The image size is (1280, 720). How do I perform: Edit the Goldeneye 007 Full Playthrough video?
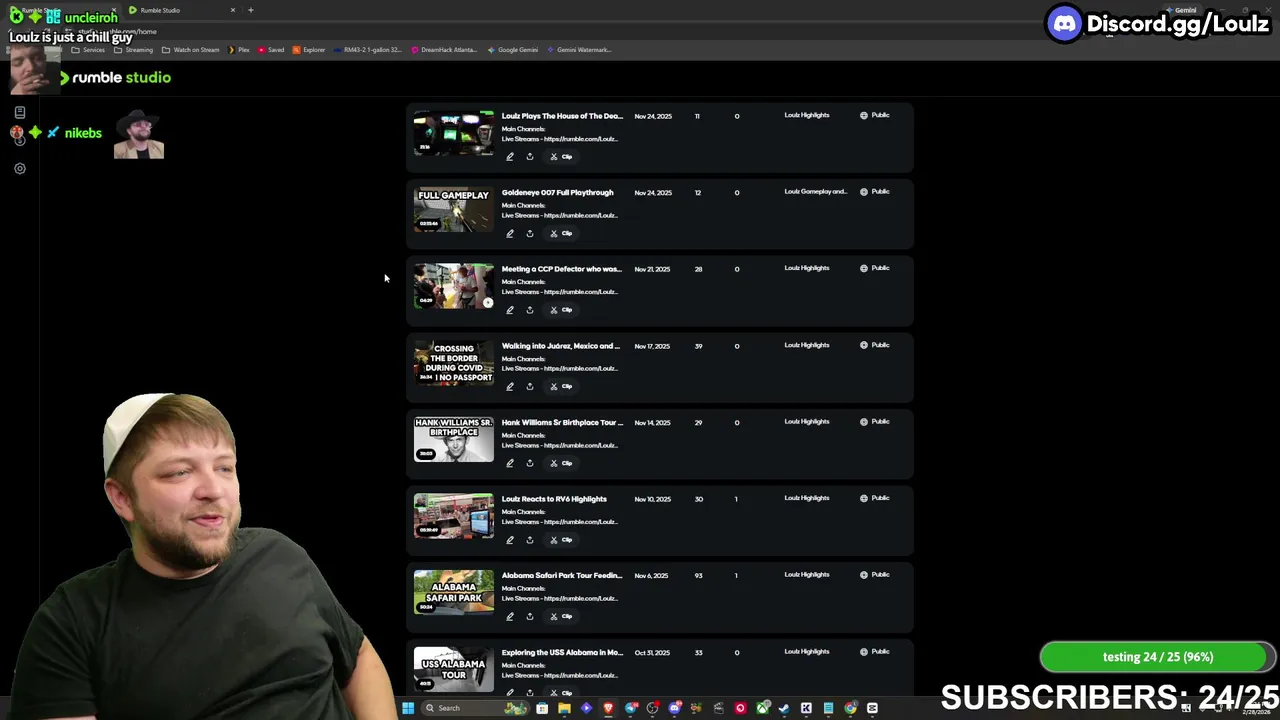coord(510,234)
